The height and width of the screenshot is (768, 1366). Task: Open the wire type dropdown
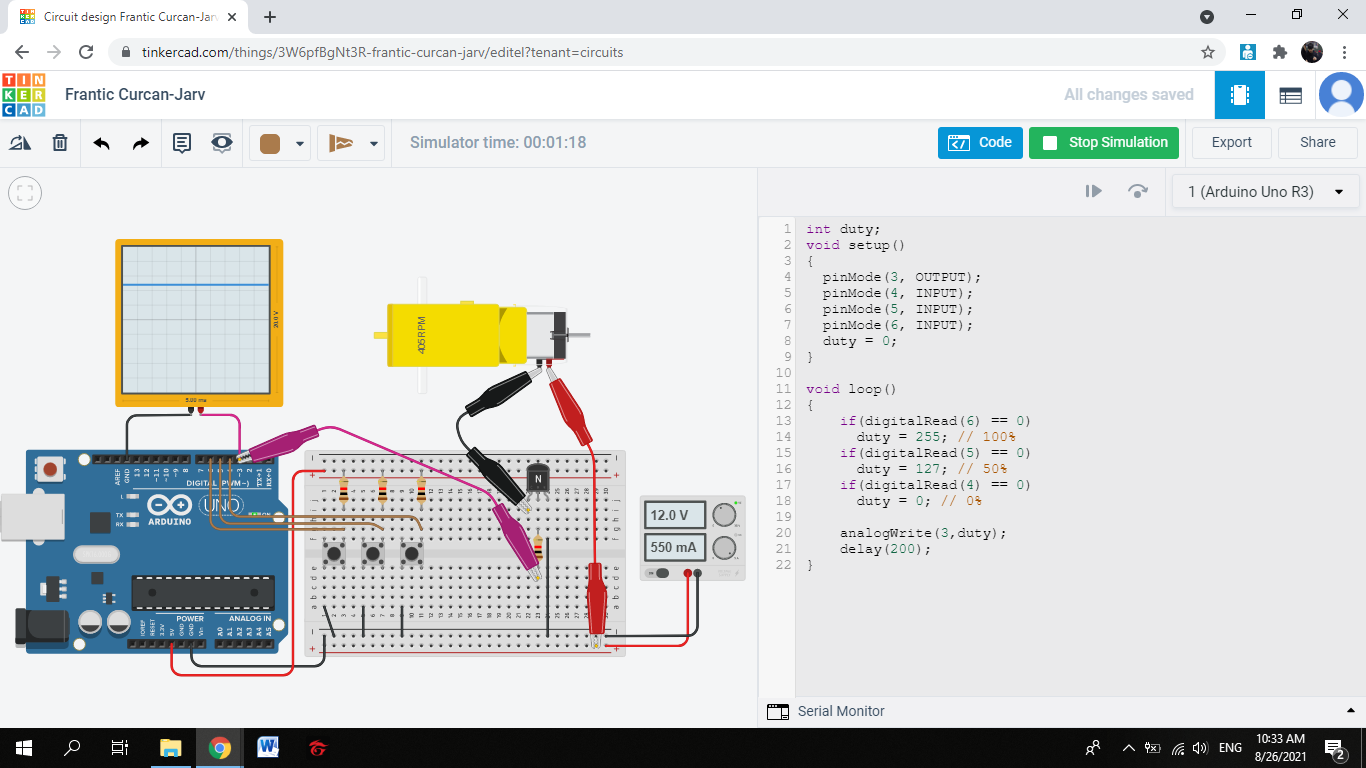(x=350, y=144)
